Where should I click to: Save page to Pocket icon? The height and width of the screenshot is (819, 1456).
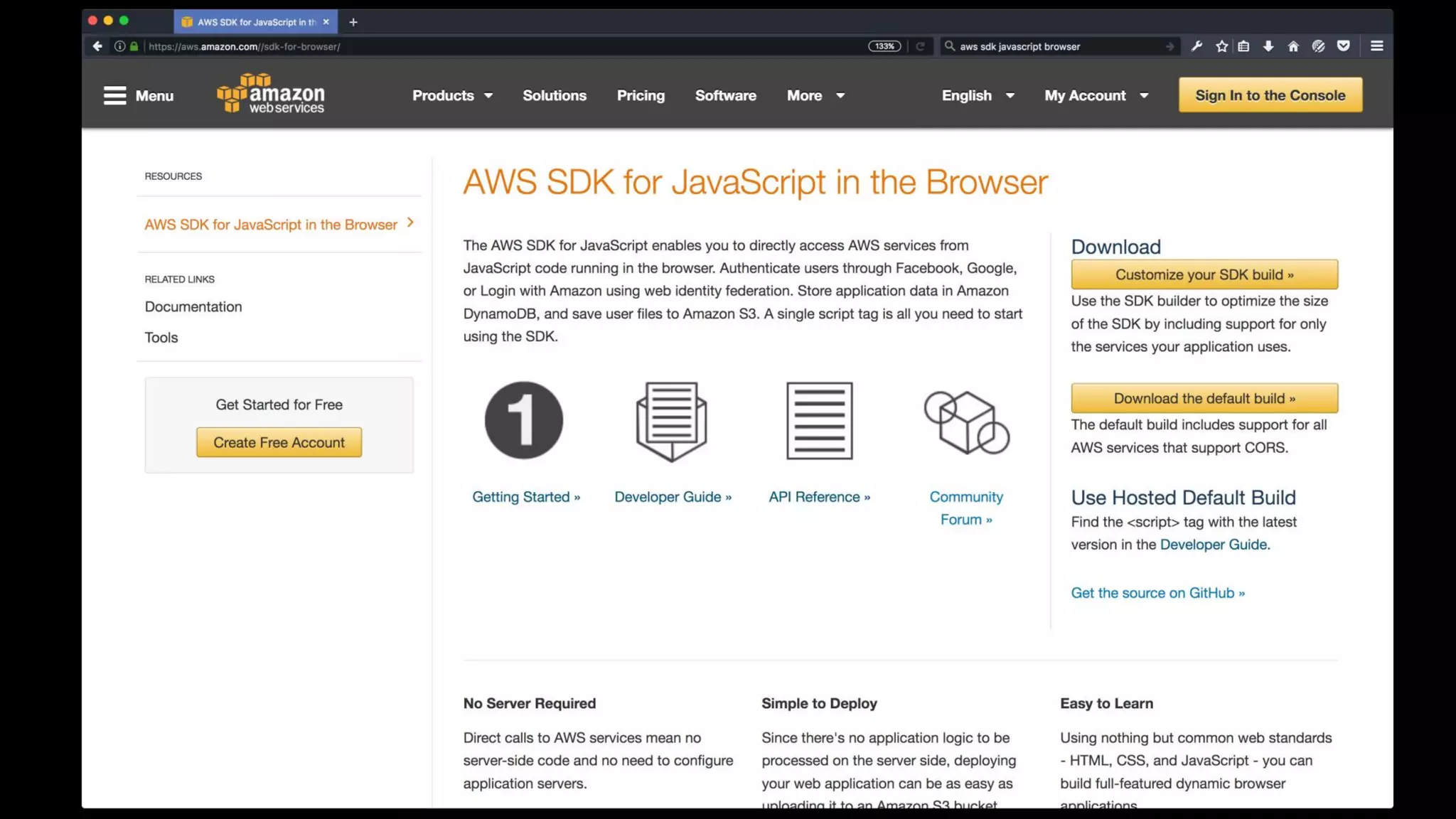point(1343,46)
